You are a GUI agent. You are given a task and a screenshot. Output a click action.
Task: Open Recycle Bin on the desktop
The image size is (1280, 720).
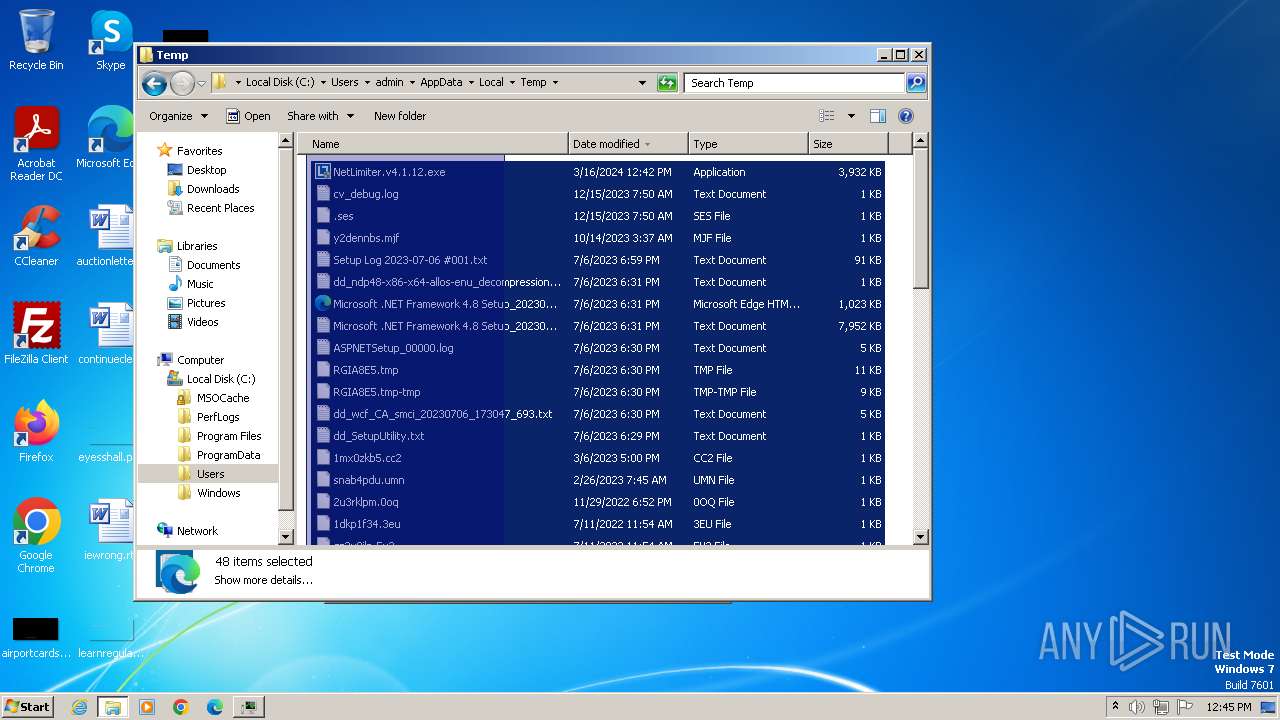[x=36, y=40]
